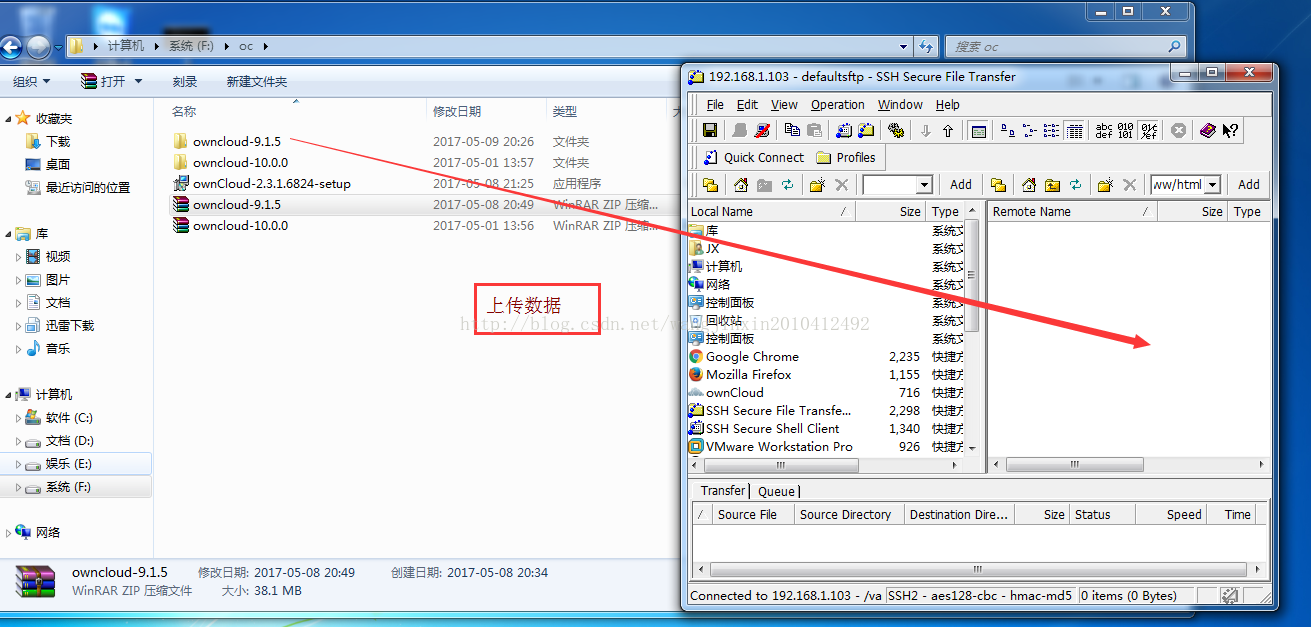Click the Connect toolbar icon
Viewport: 1311px width, 627px height.
pos(740,131)
